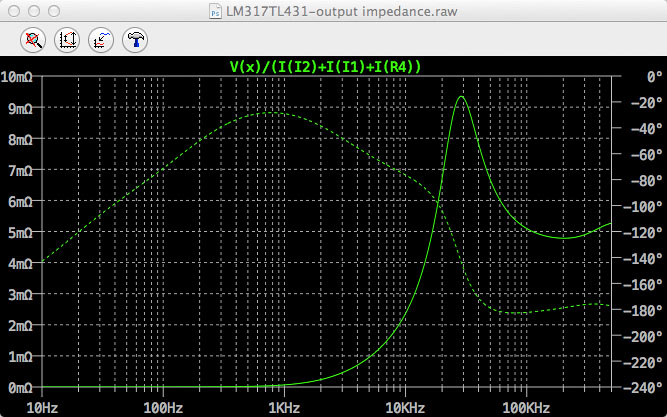Close the waveform window with the close button

coord(14,11)
